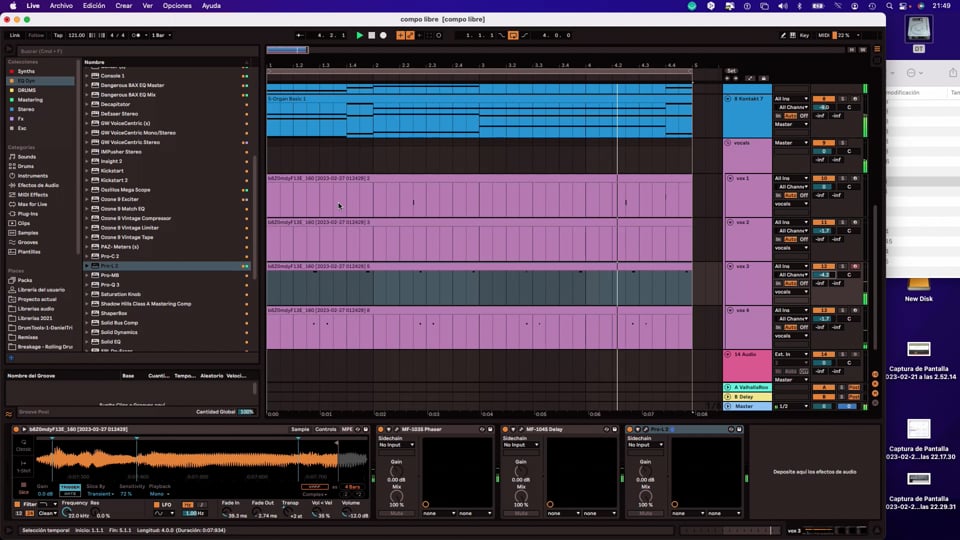Open the Opciones menu
This screenshot has width=960, height=540.
(177, 6)
